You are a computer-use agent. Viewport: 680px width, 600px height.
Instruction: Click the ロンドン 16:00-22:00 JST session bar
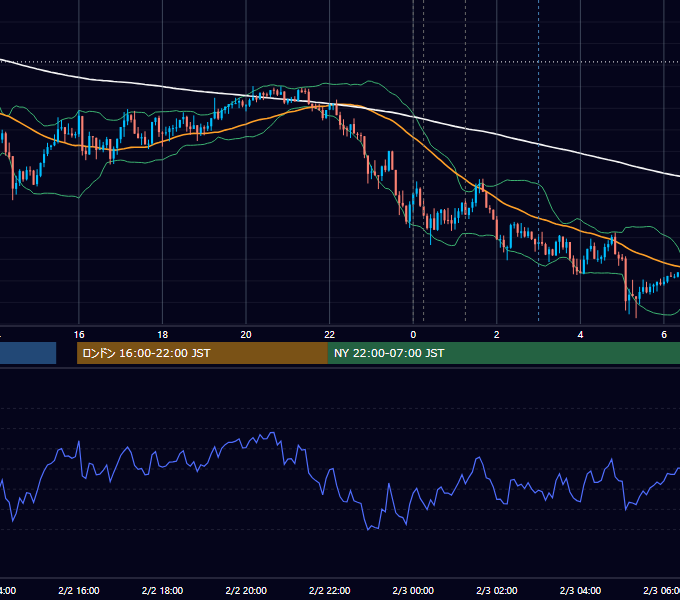(202, 353)
